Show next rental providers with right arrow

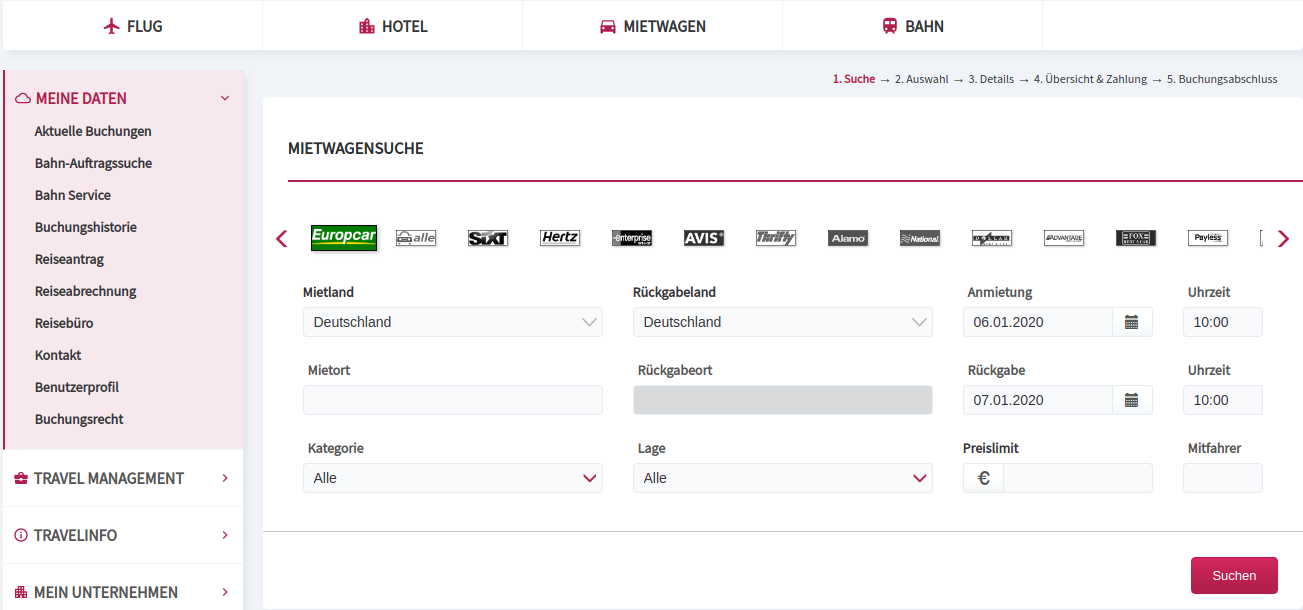(1284, 239)
